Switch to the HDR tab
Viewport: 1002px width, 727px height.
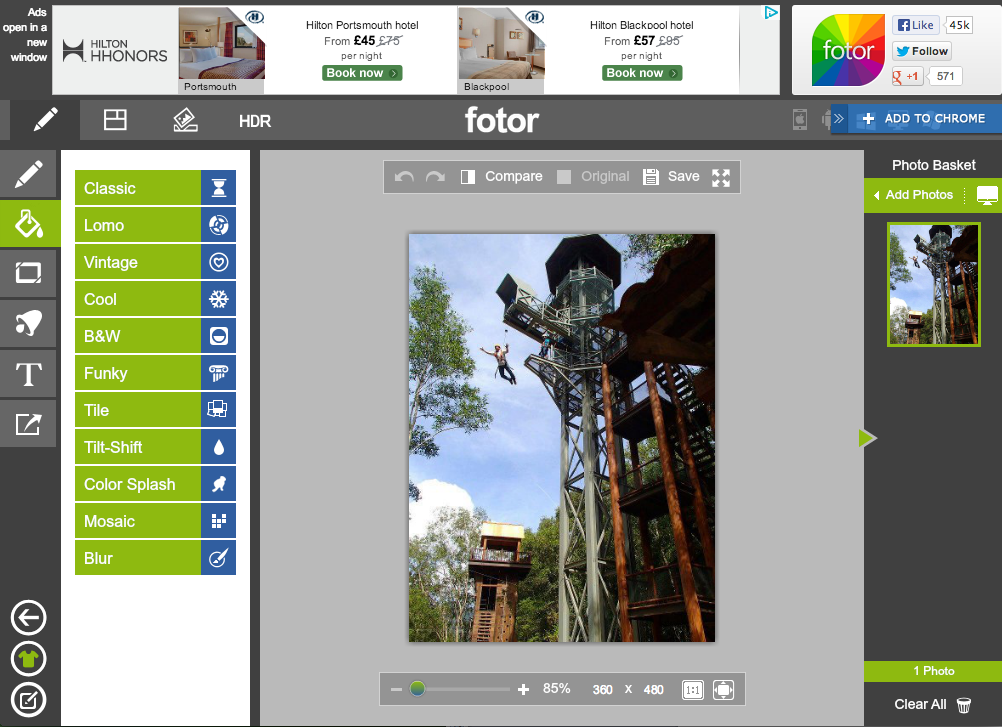[255, 122]
